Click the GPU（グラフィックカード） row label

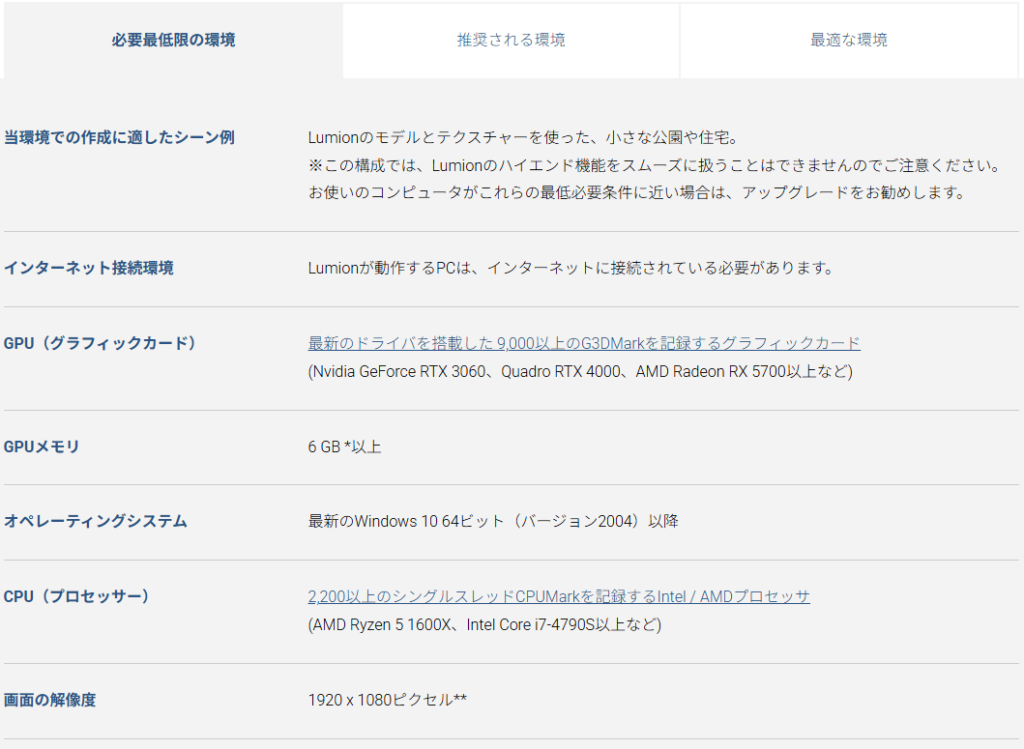click(x=100, y=343)
